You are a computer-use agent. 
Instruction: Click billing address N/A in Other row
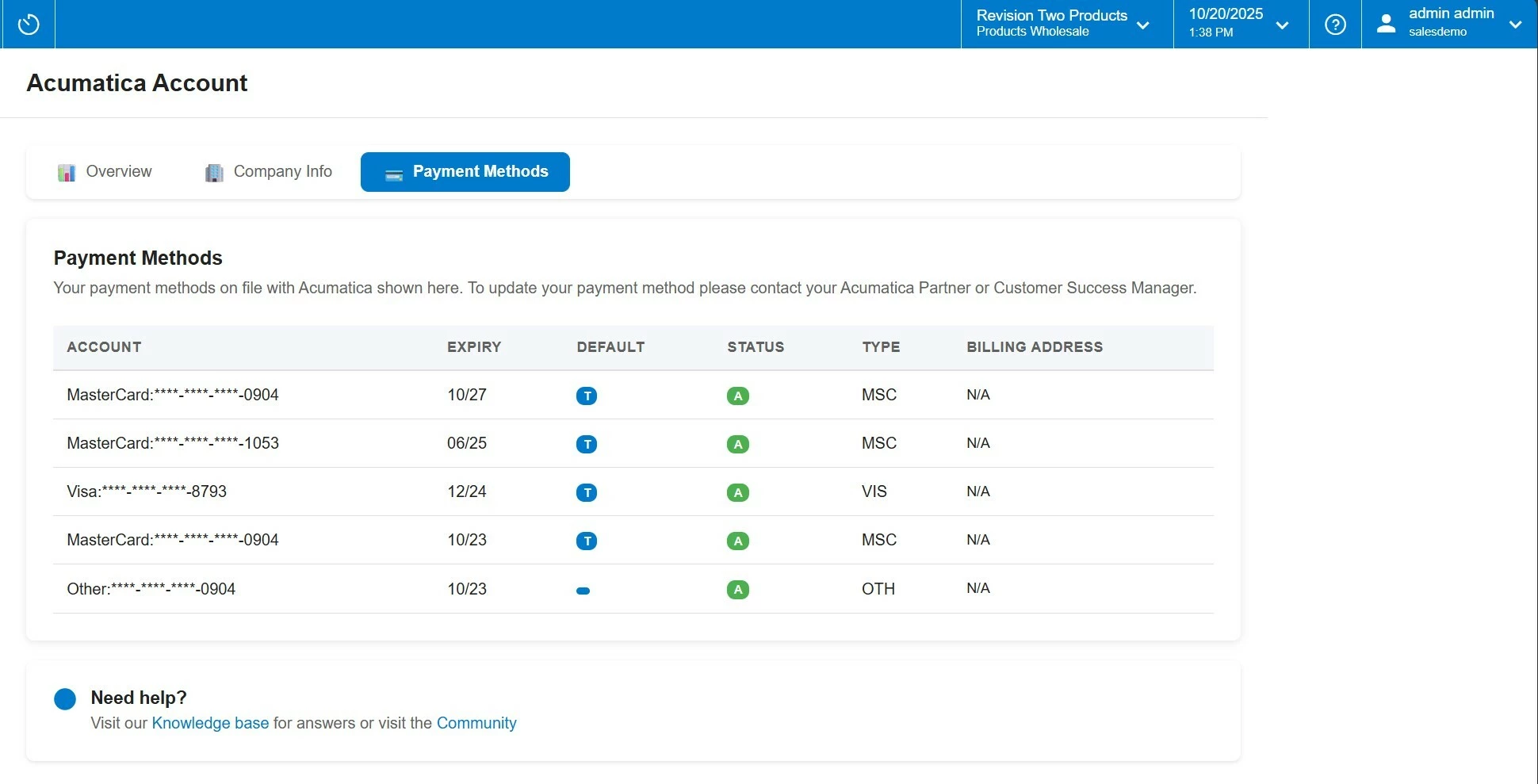tap(978, 588)
